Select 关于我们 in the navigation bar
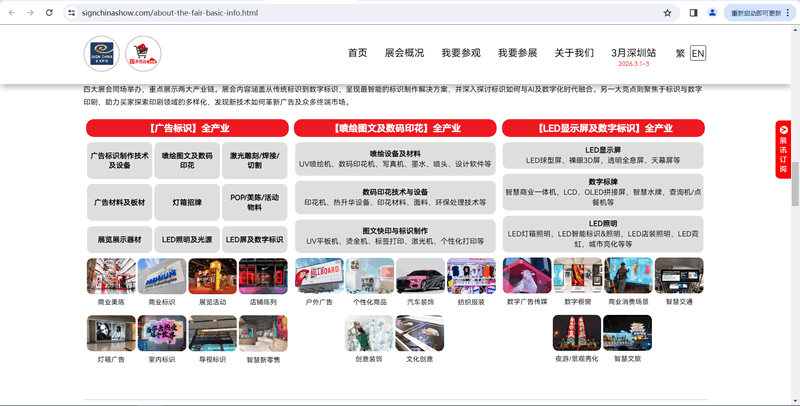Viewport: 800px width, 406px height. [x=574, y=53]
